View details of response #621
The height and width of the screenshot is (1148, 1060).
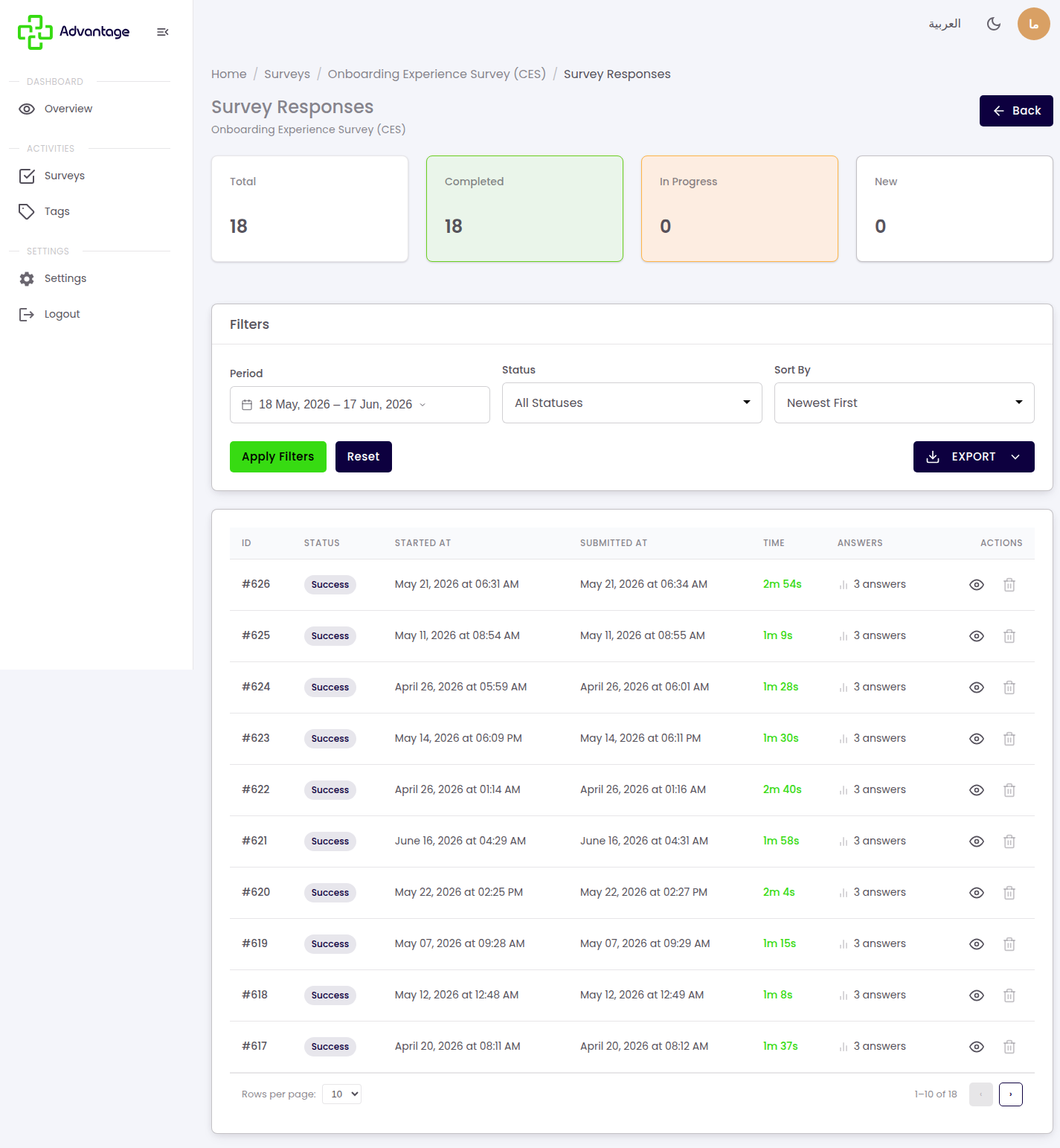(977, 841)
